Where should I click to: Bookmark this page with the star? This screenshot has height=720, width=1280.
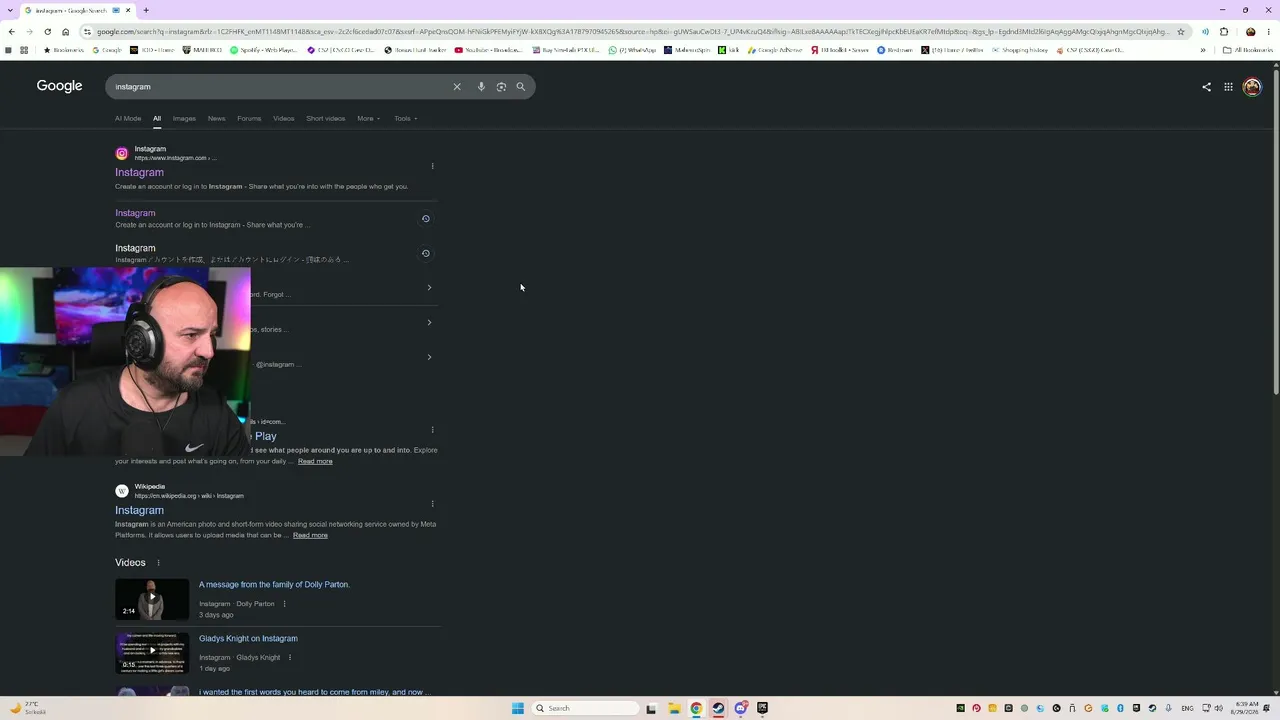[1181, 32]
